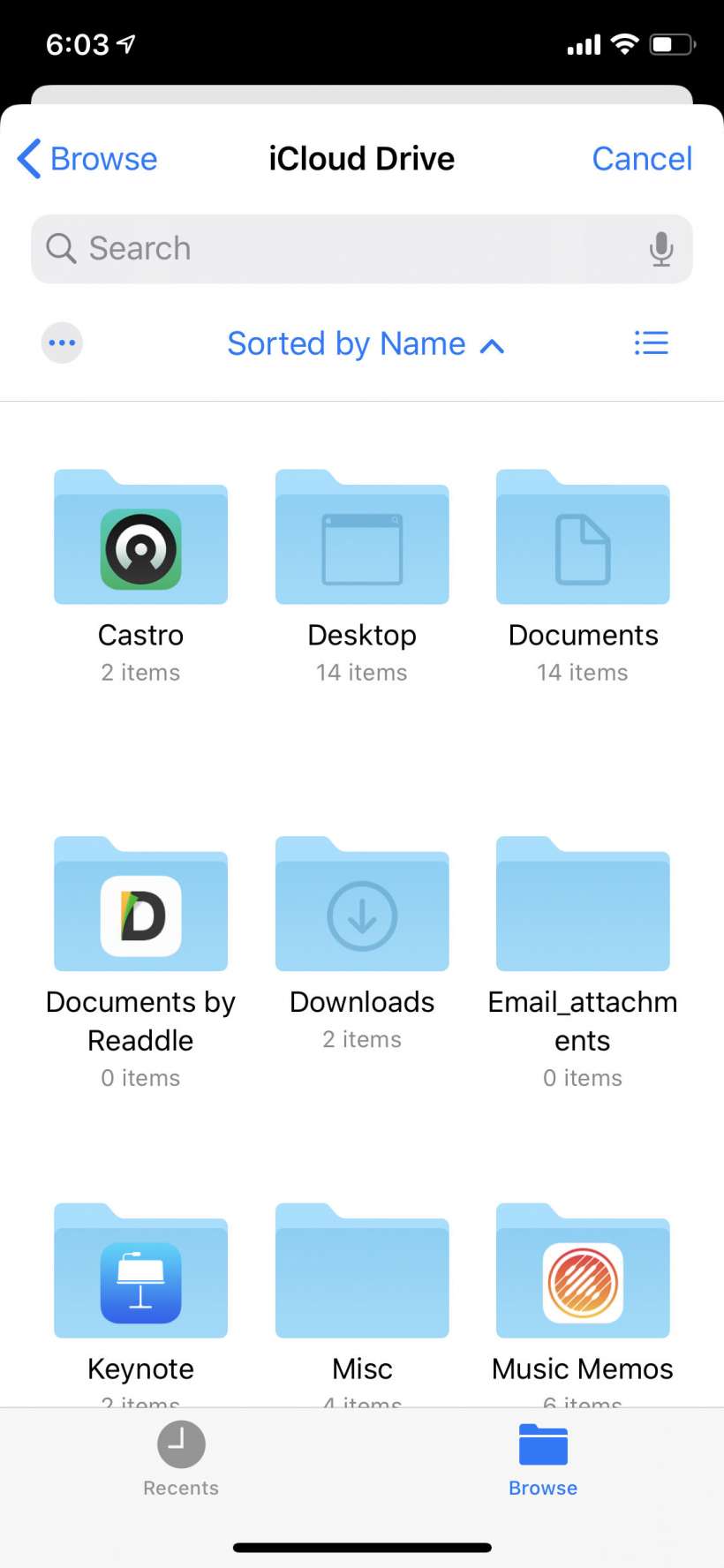The height and width of the screenshot is (1568, 724).
Task: Cancel the file picker
Action: pos(642,159)
